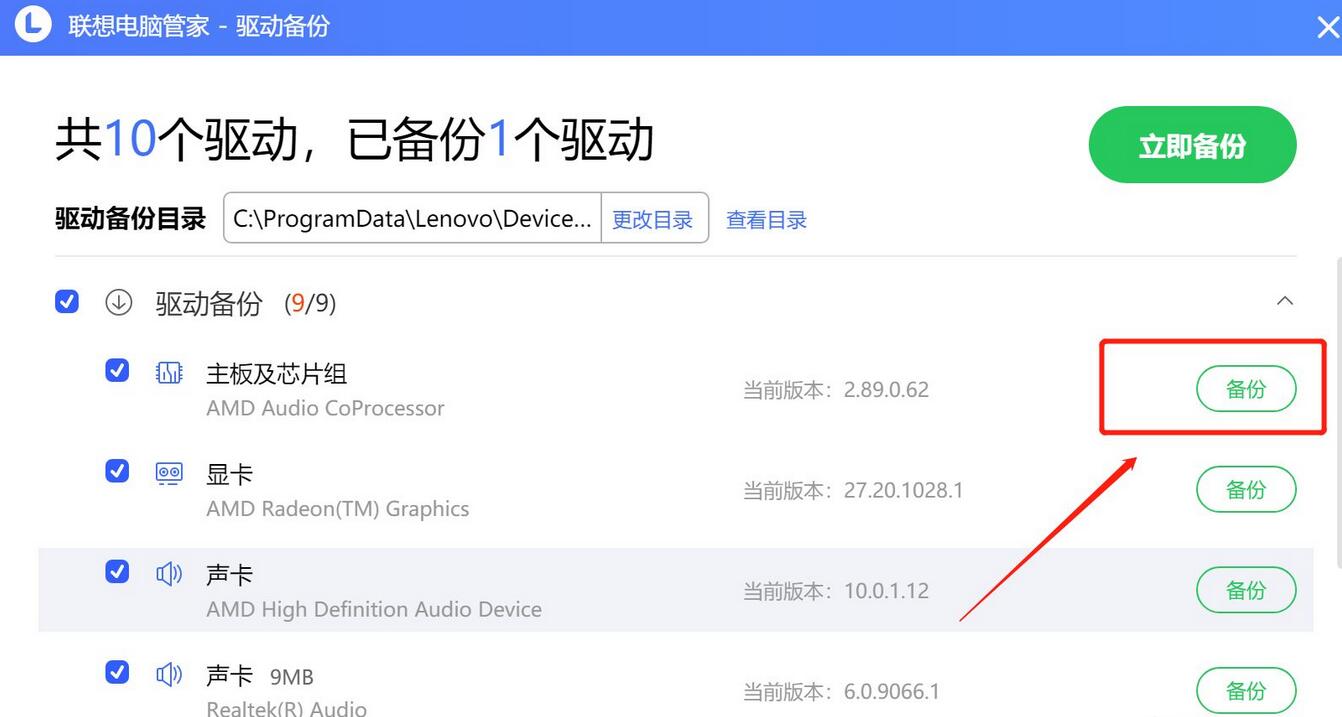1342x717 pixels.
Task: Click the AMD Radeon(TM) Graphics text
Action: click(x=337, y=508)
